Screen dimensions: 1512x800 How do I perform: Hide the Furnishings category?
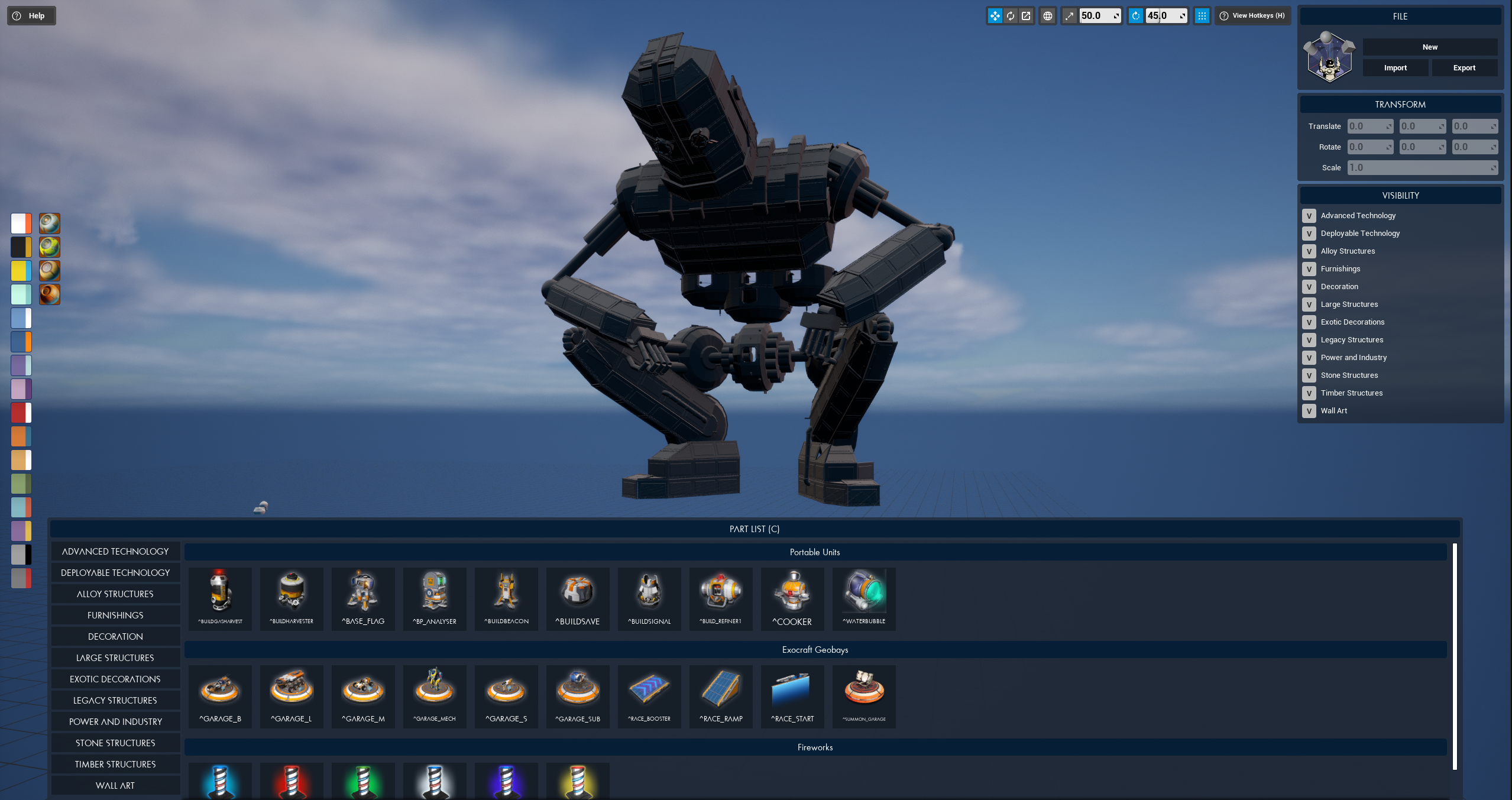1309,269
